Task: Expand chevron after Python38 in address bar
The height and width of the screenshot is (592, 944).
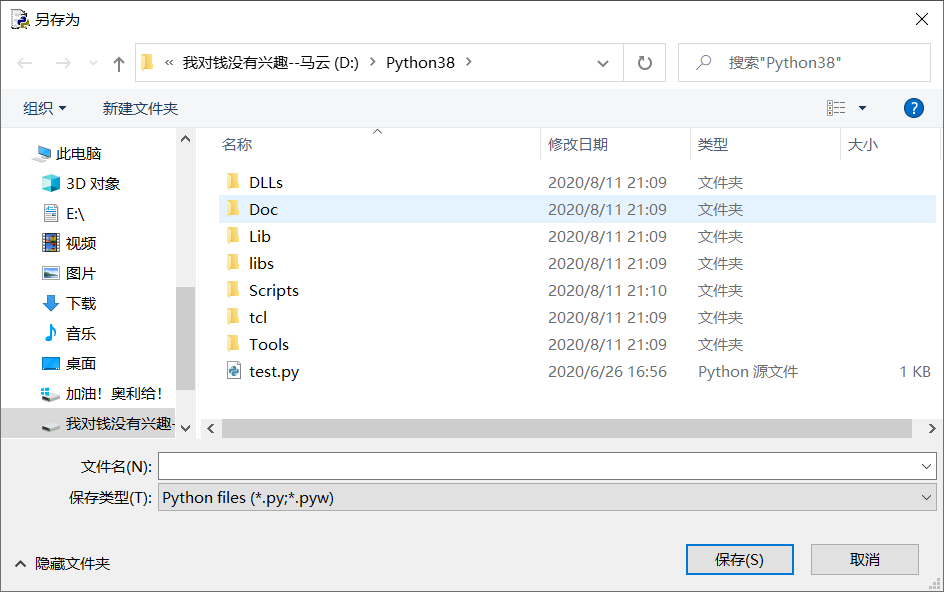Action: coord(469,62)
